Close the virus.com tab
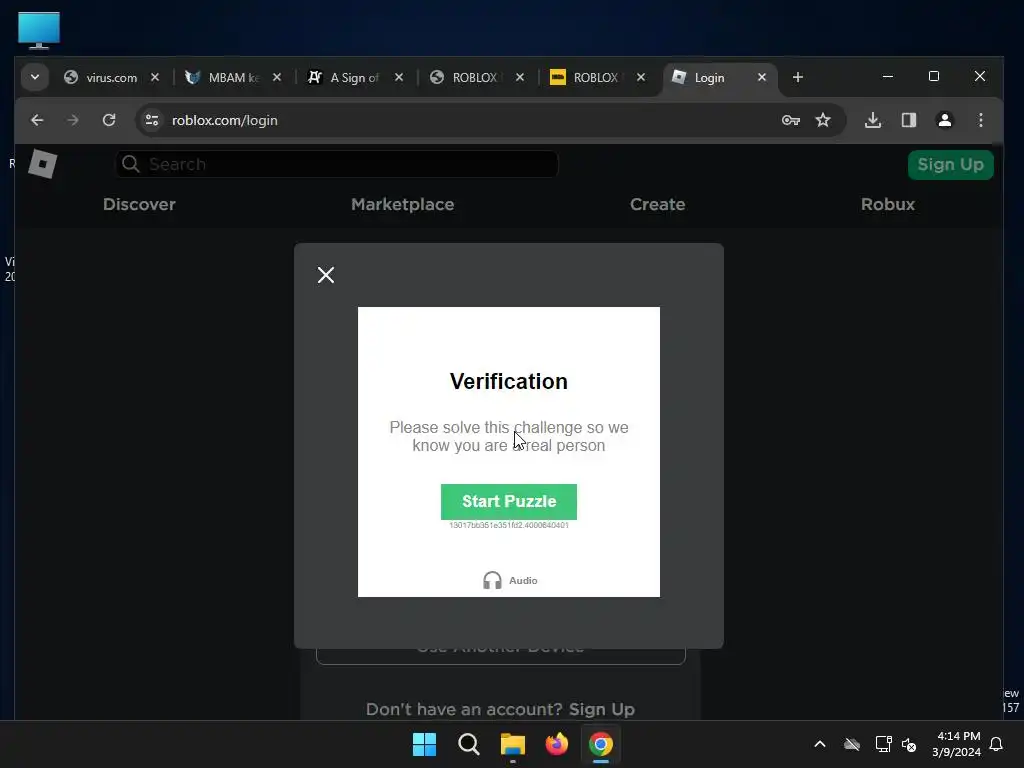 pos(155,77)
